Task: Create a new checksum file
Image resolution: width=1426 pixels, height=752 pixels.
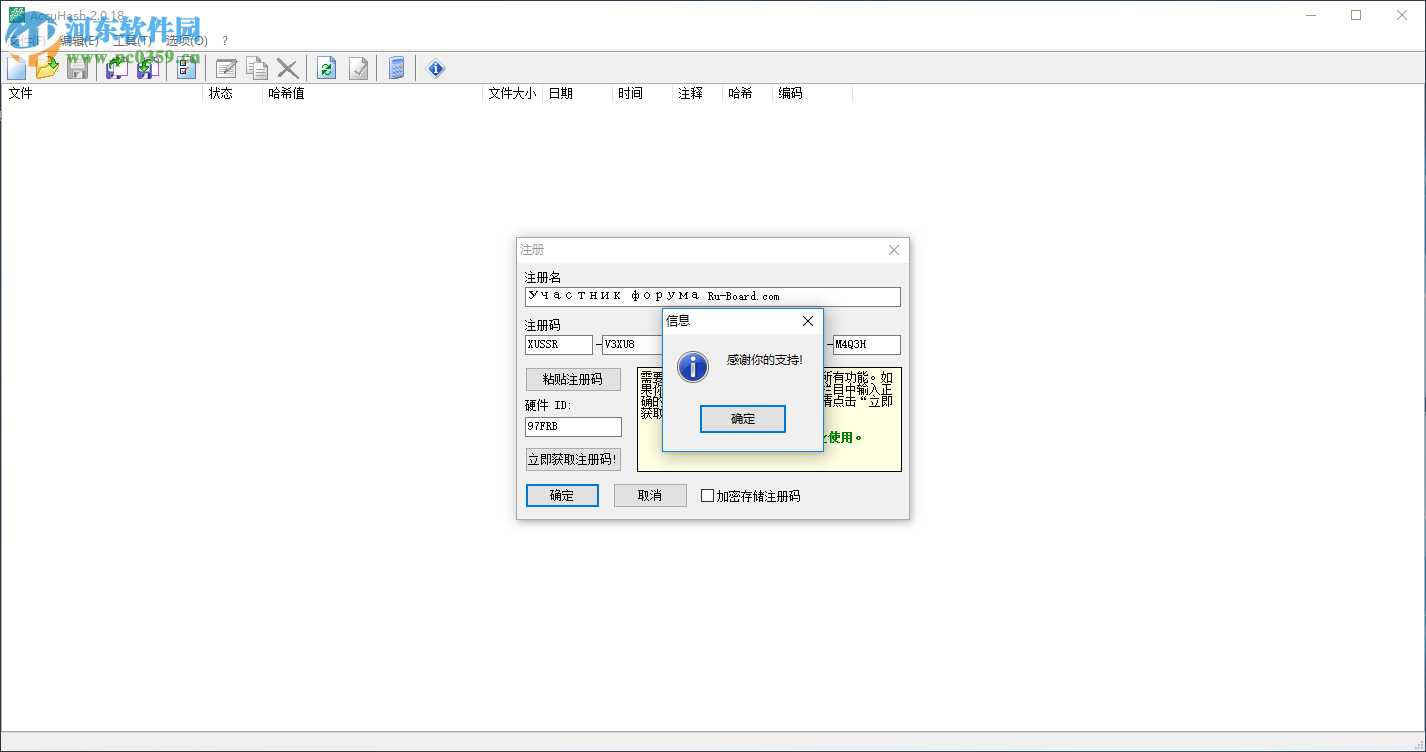Action: [16, 68]
